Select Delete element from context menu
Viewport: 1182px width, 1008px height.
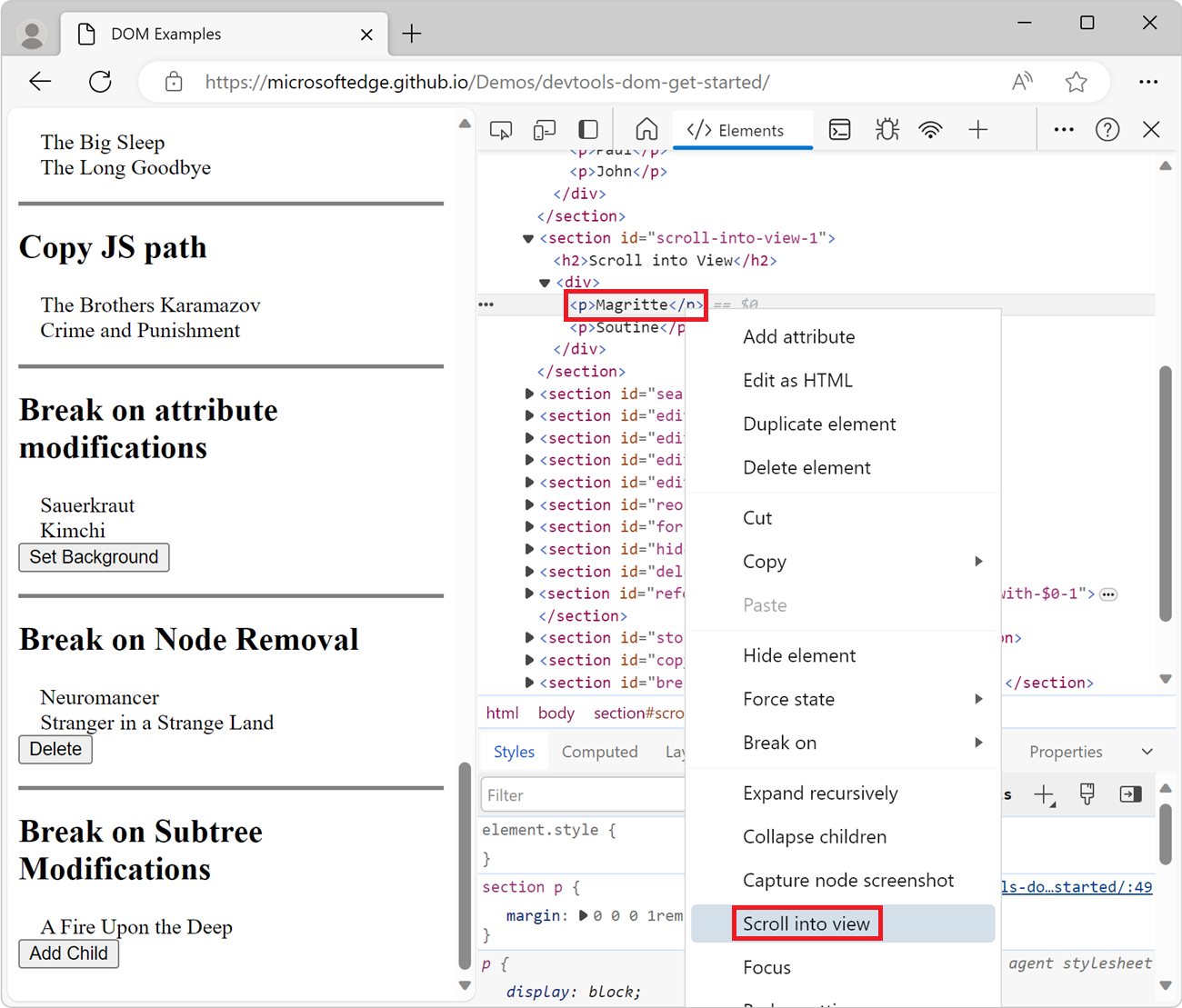(806, 467)
